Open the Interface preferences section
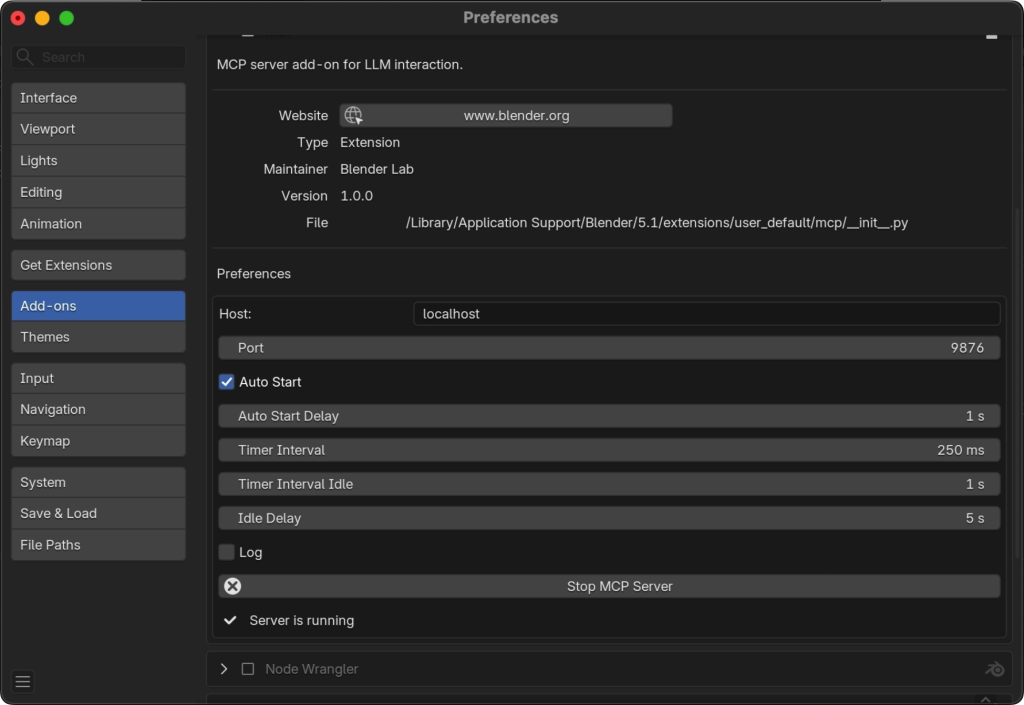1024x705 pixels. click(99, 98)
